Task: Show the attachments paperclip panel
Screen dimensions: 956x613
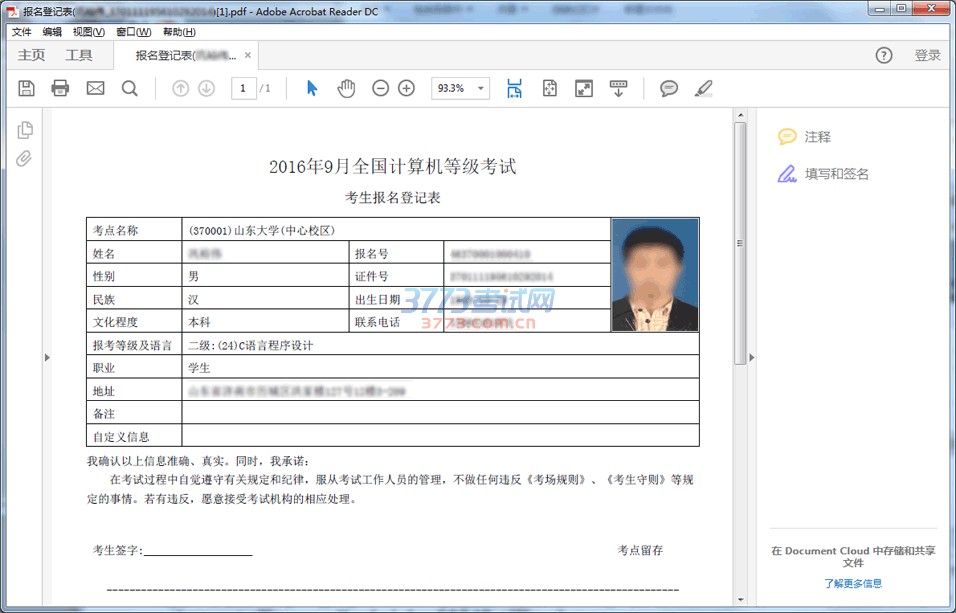Action: (x=25, y=158)
